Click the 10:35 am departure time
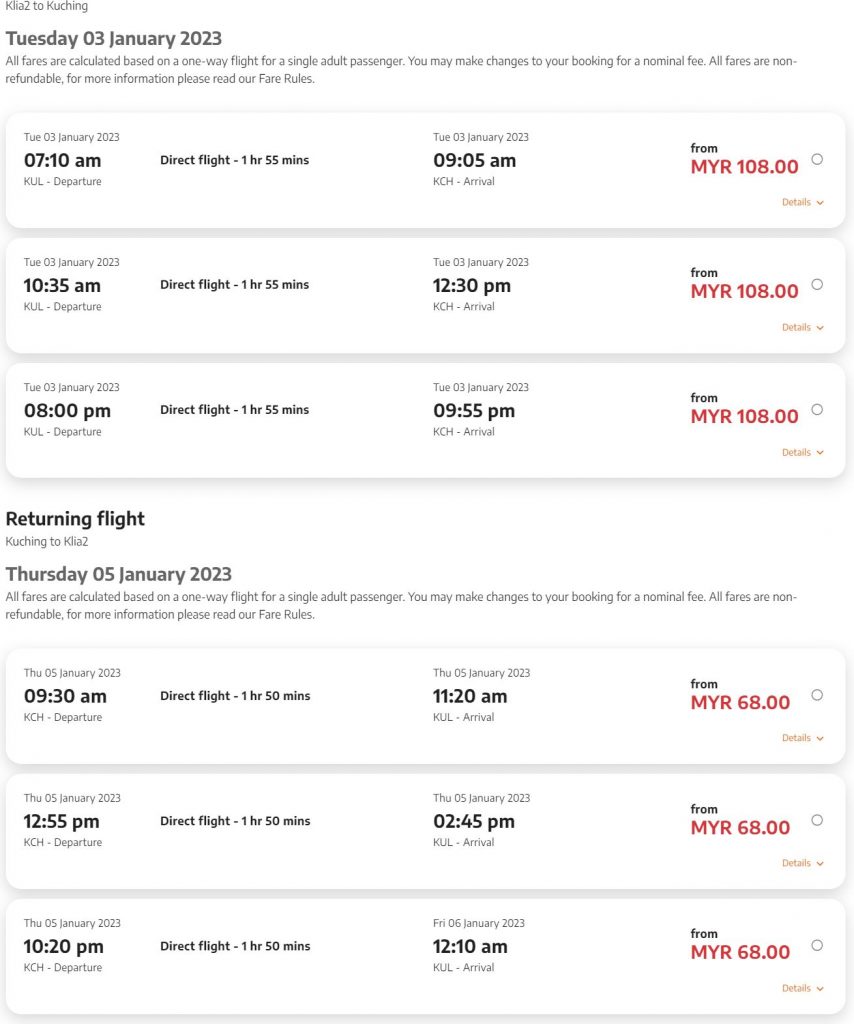The height and width of the screenshot is (1024, 854). click(62, 286)
